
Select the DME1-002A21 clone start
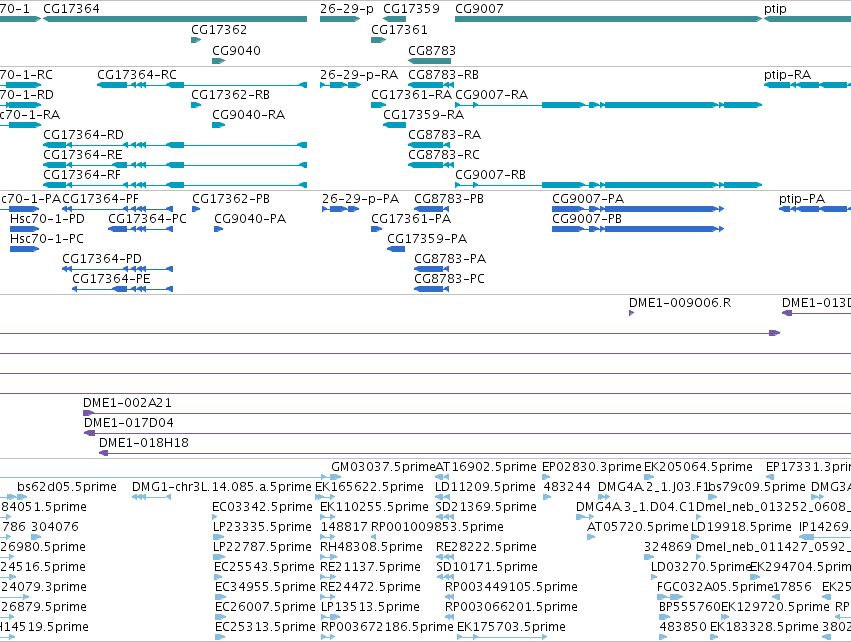coord(88,413)
